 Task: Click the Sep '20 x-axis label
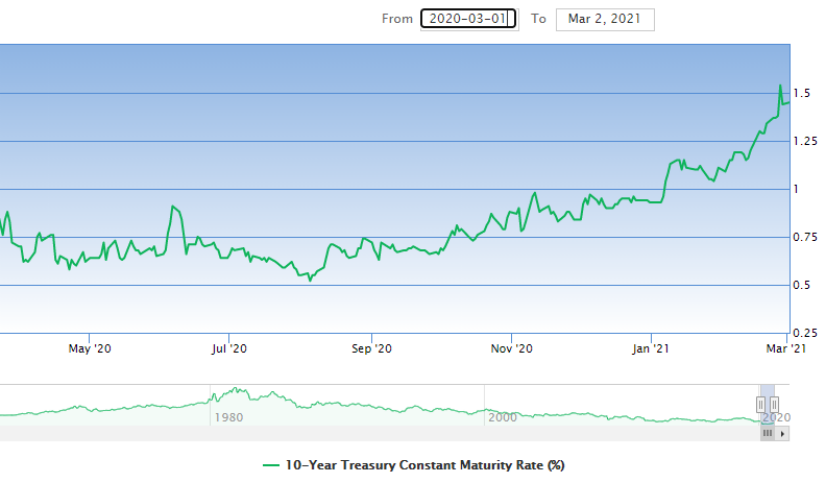tap(370, 348)
